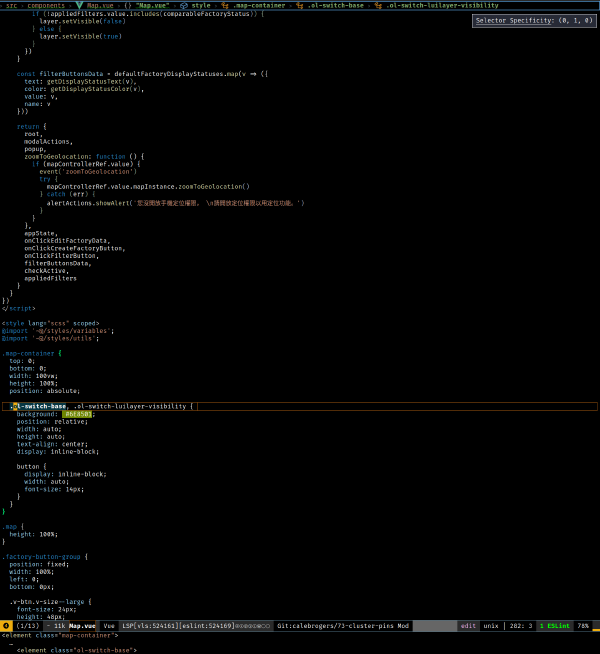Click the <style lang="scss" scoped> tag line

click(x=50, y=323)
